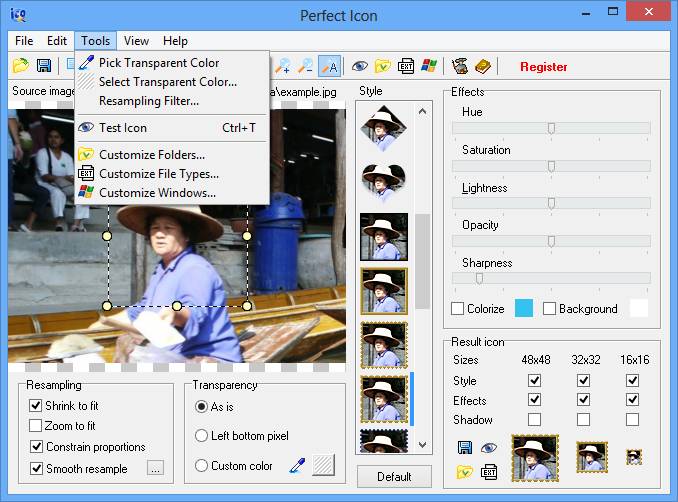Screen dimensions: 678x502
Task: Click the Customize Windows flag icon in toolbar
Action: click(x=429, y=66)
